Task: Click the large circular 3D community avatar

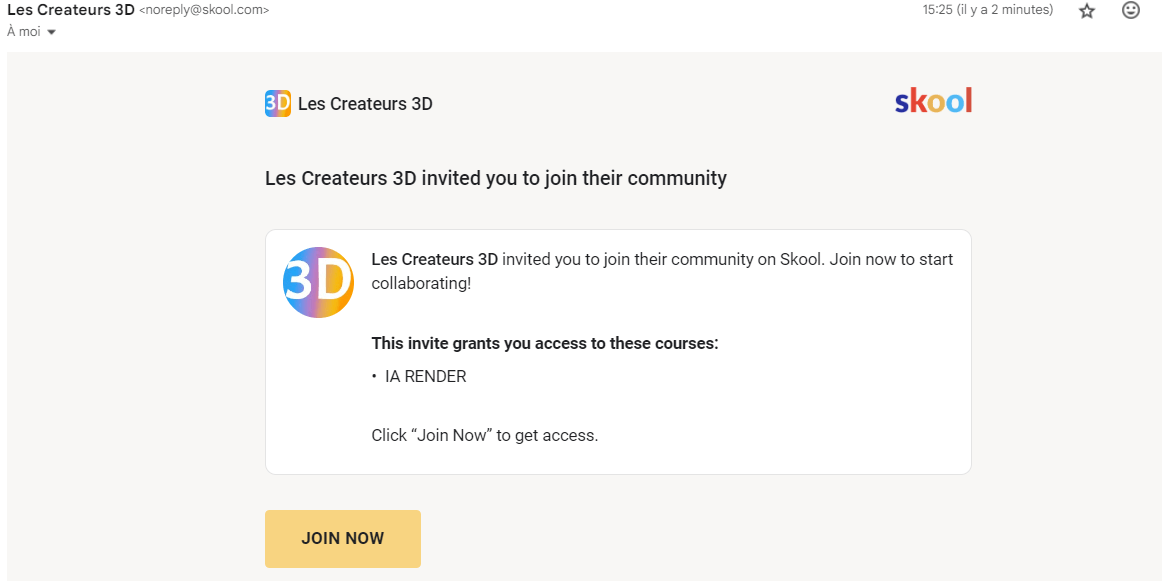Action: pyautogui.click(x=319, y=282)
